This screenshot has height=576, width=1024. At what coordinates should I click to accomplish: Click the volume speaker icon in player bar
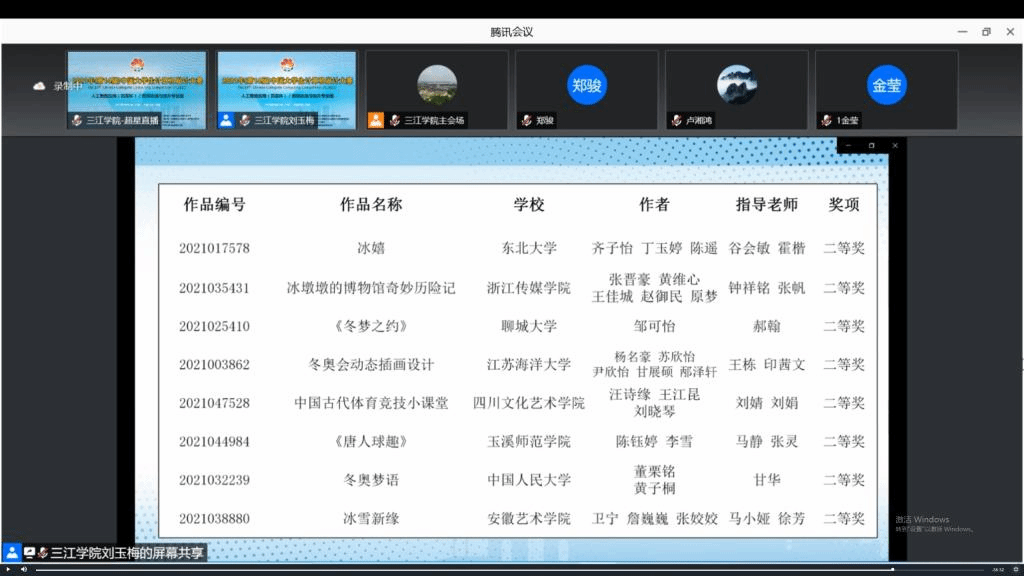click(23, 569)
